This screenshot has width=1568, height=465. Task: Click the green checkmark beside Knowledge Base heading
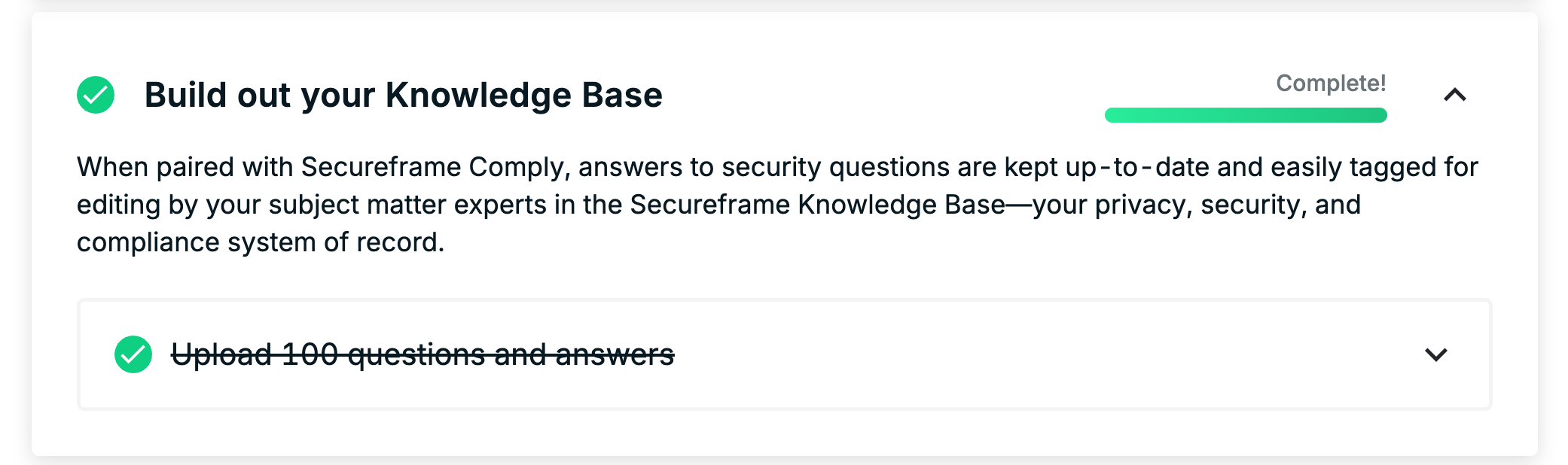[x=96, y=95]
